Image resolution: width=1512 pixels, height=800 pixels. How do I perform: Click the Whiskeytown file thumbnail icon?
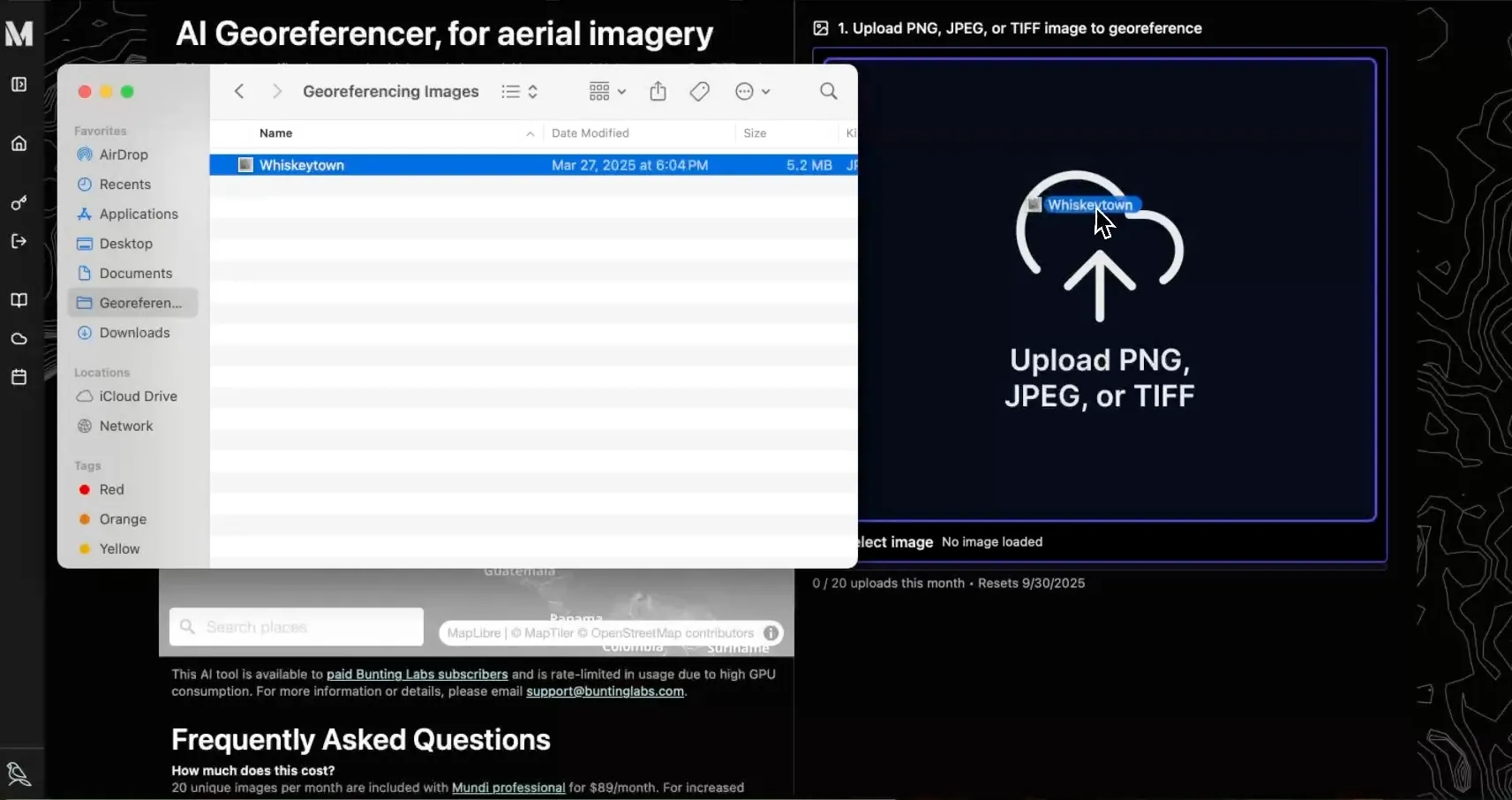245,165
